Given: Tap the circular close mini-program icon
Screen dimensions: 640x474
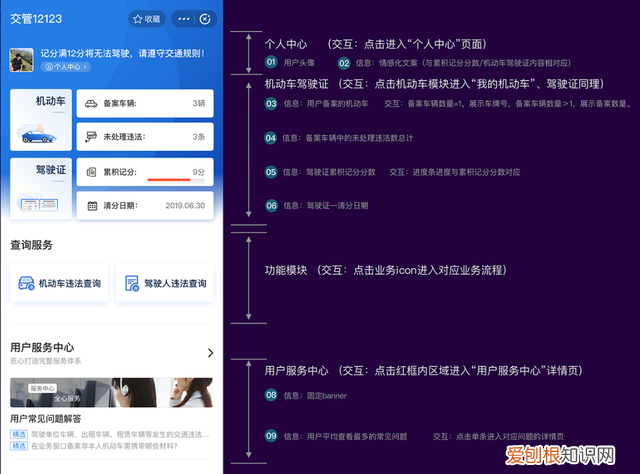Looking at the screenshot, I should point(205,19).
